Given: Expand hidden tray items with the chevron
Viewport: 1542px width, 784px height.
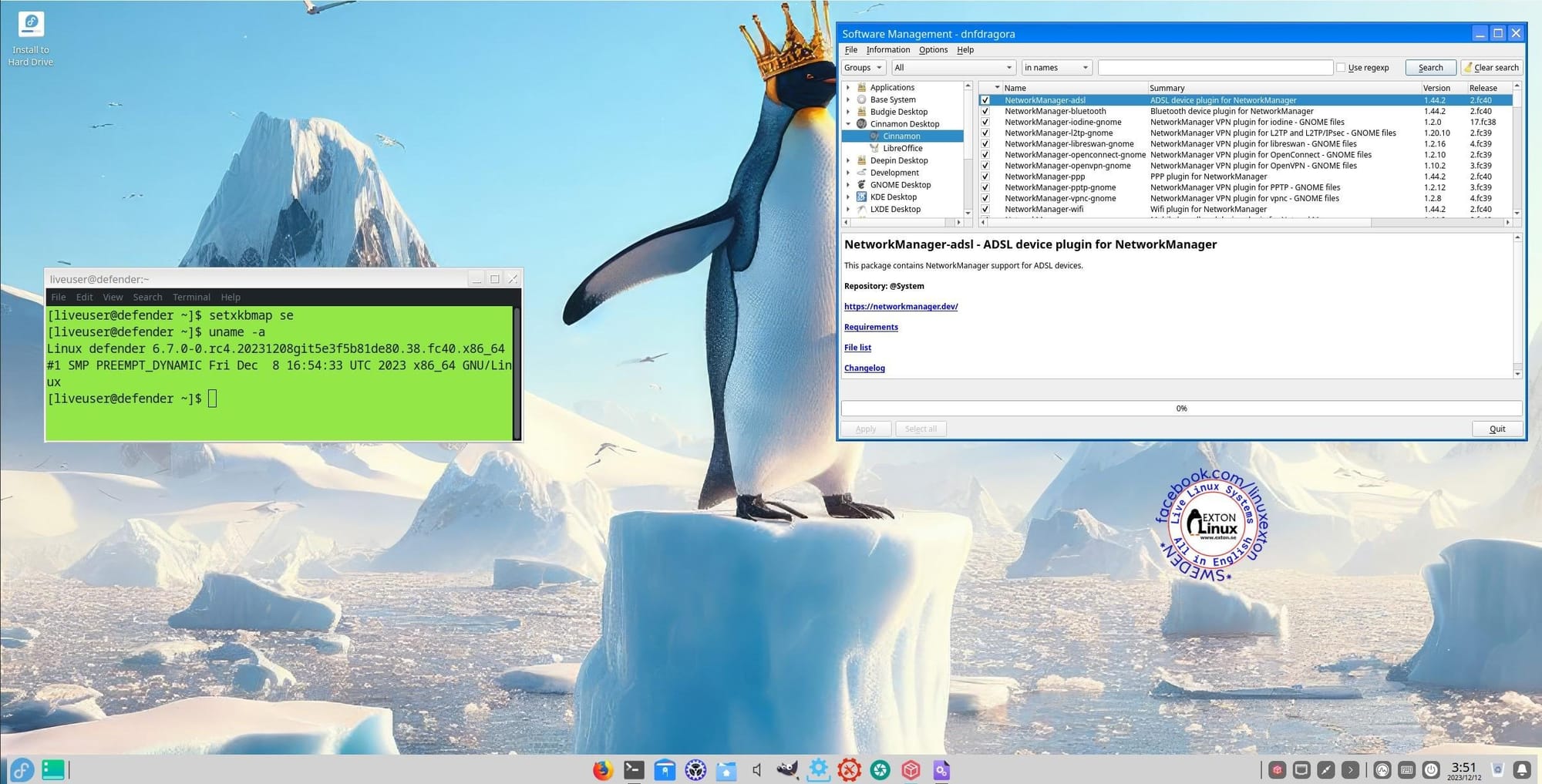Looking at the screenshot, I should pyautogui.click(x=1350, y=769).
